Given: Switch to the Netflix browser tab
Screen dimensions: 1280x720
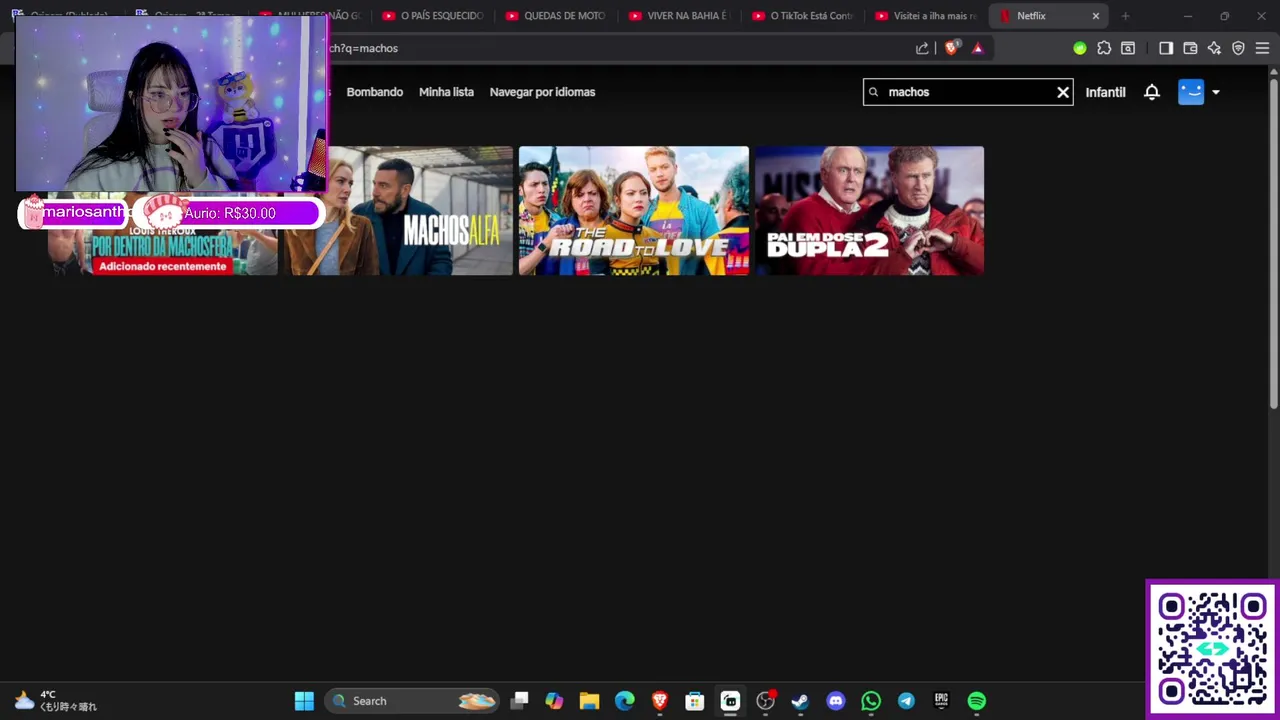Looking at the screenshot, I should click(1048, 16).
